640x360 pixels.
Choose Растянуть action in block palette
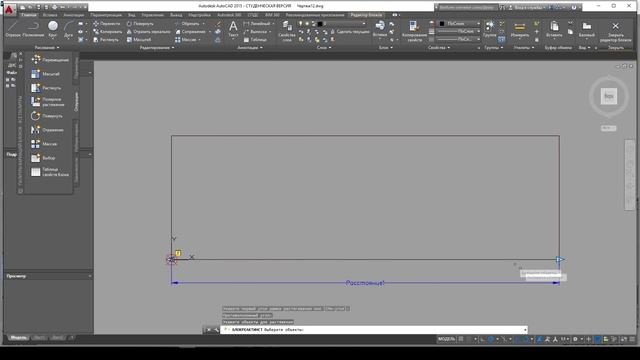tap(46, 88)
